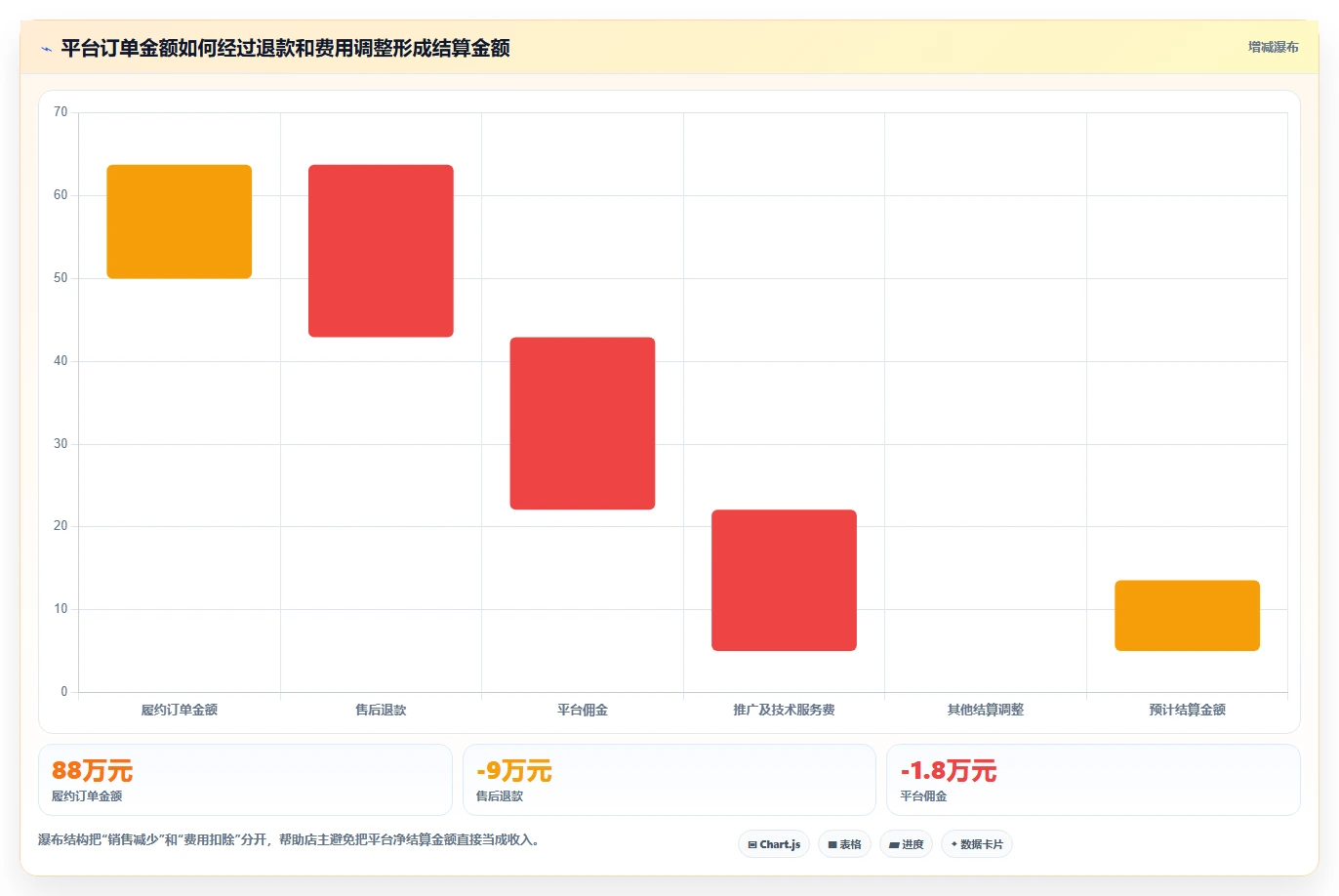Viewport: 1339px width, 896px height.
Task: Click the 88万元 data card
Action: click(245, 780)
